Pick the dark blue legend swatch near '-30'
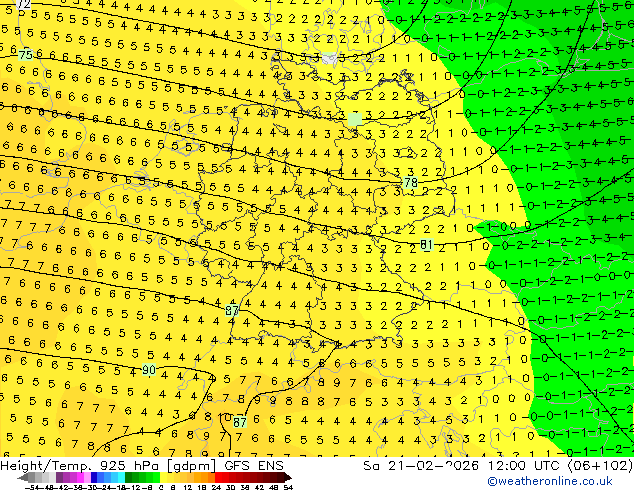This screenshot has height=490, width=634. click(94, 478)
